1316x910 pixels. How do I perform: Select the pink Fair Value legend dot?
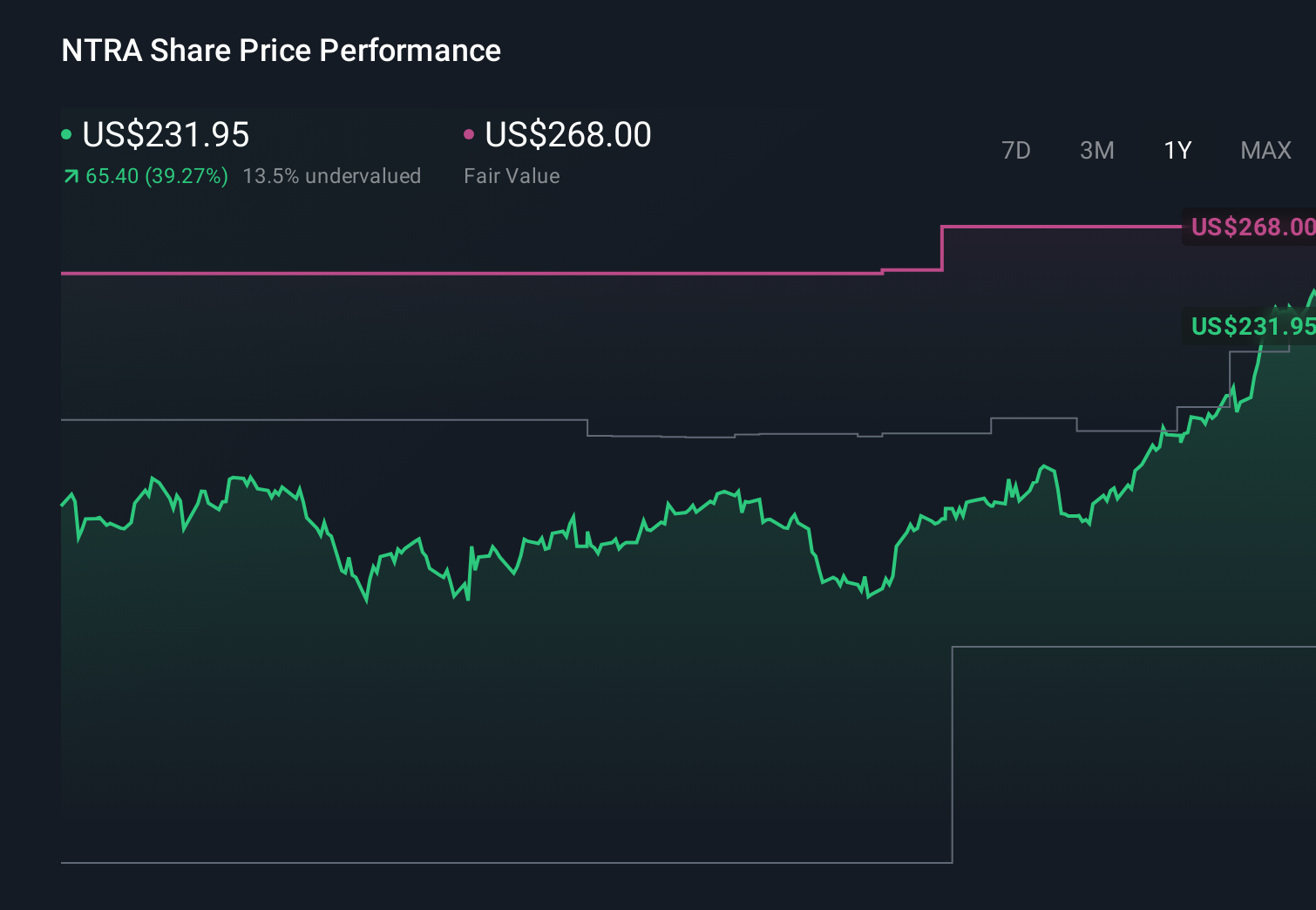(x=470, y=133)
